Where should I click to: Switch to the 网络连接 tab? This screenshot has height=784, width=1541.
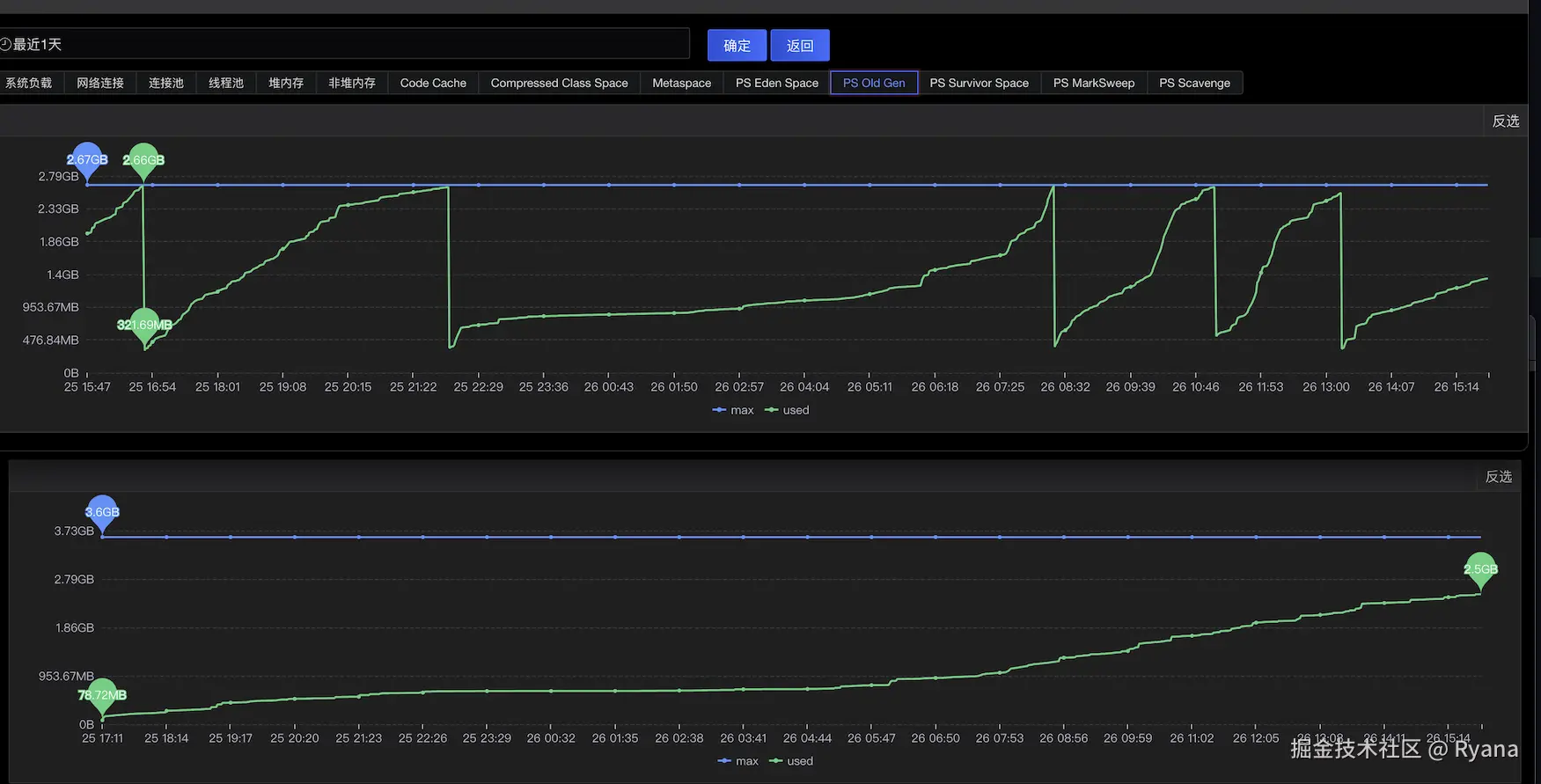click(100, 83)
